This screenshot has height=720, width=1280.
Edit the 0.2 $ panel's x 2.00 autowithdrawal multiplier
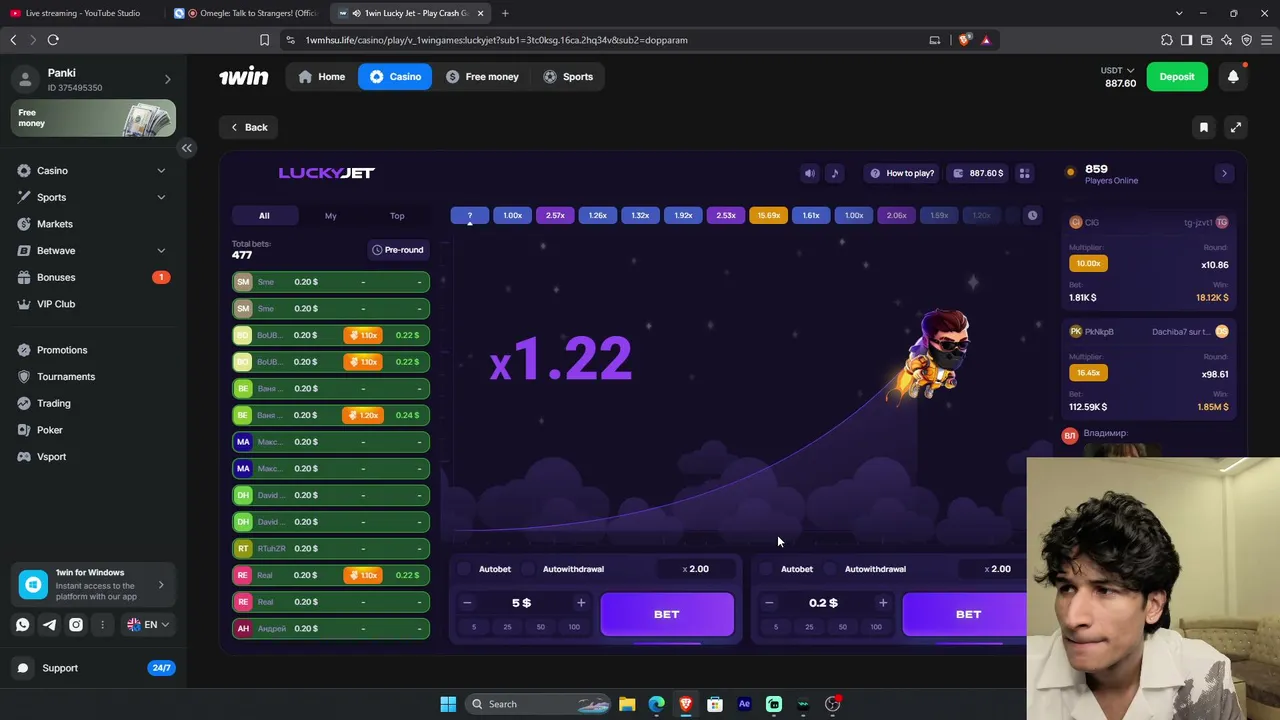pyautogui.click(x=994, y=569)
